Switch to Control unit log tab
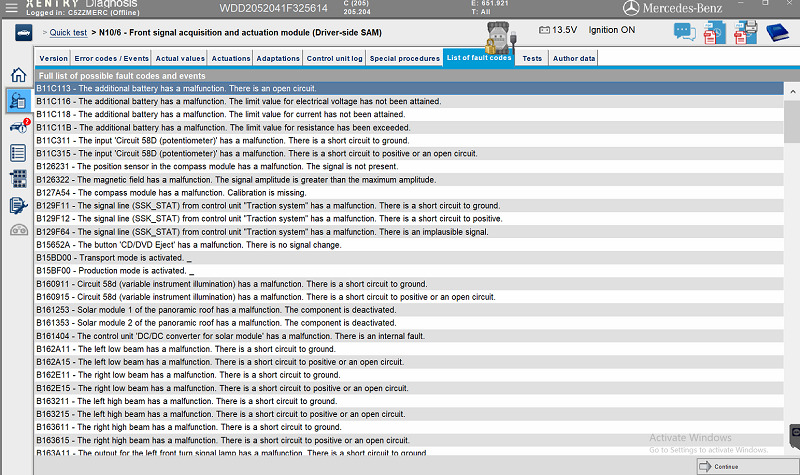Image resolution: width=800 pixels, height=475 pixels. (335, 59)
